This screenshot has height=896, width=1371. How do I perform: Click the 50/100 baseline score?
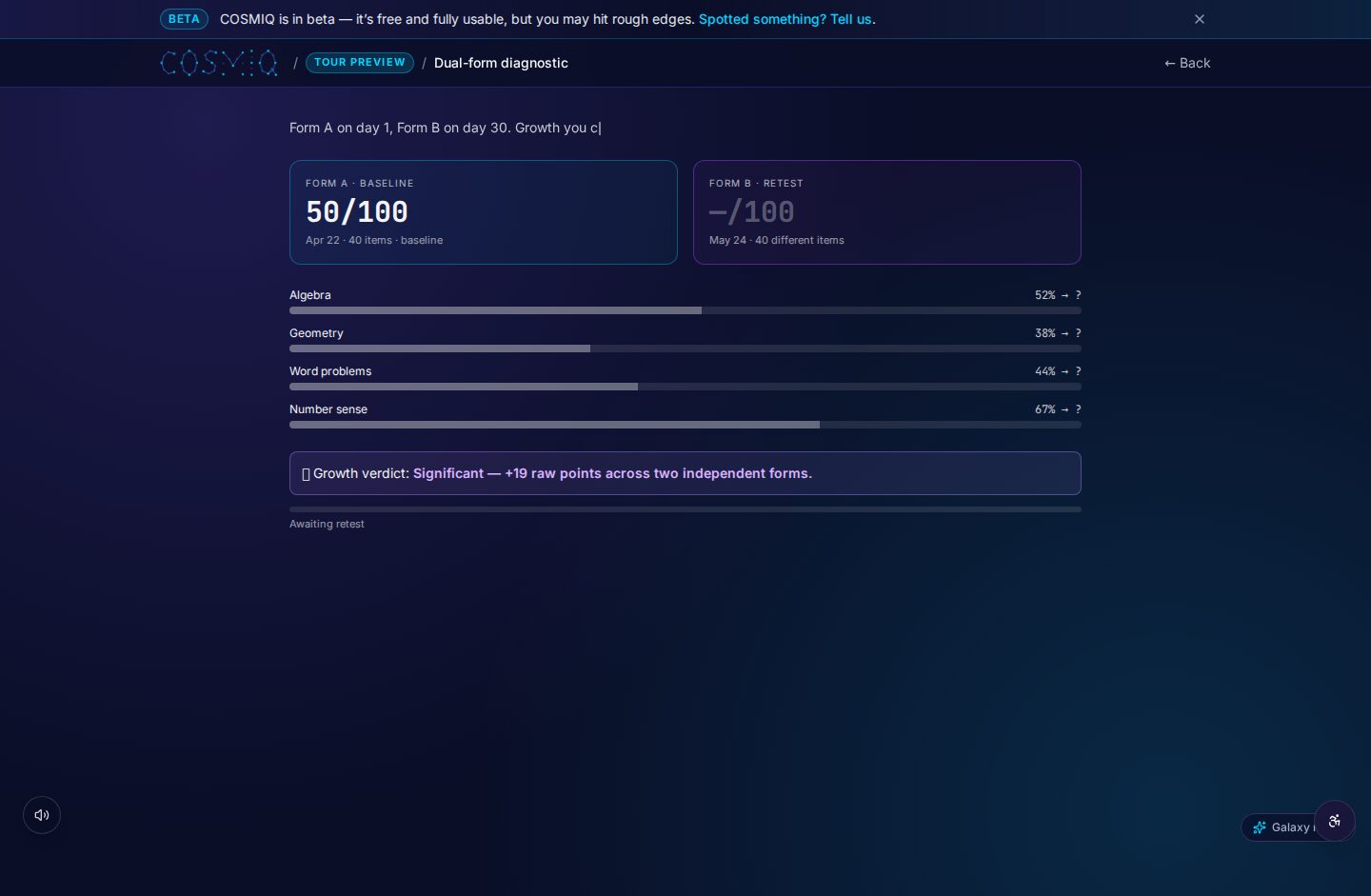357,211
